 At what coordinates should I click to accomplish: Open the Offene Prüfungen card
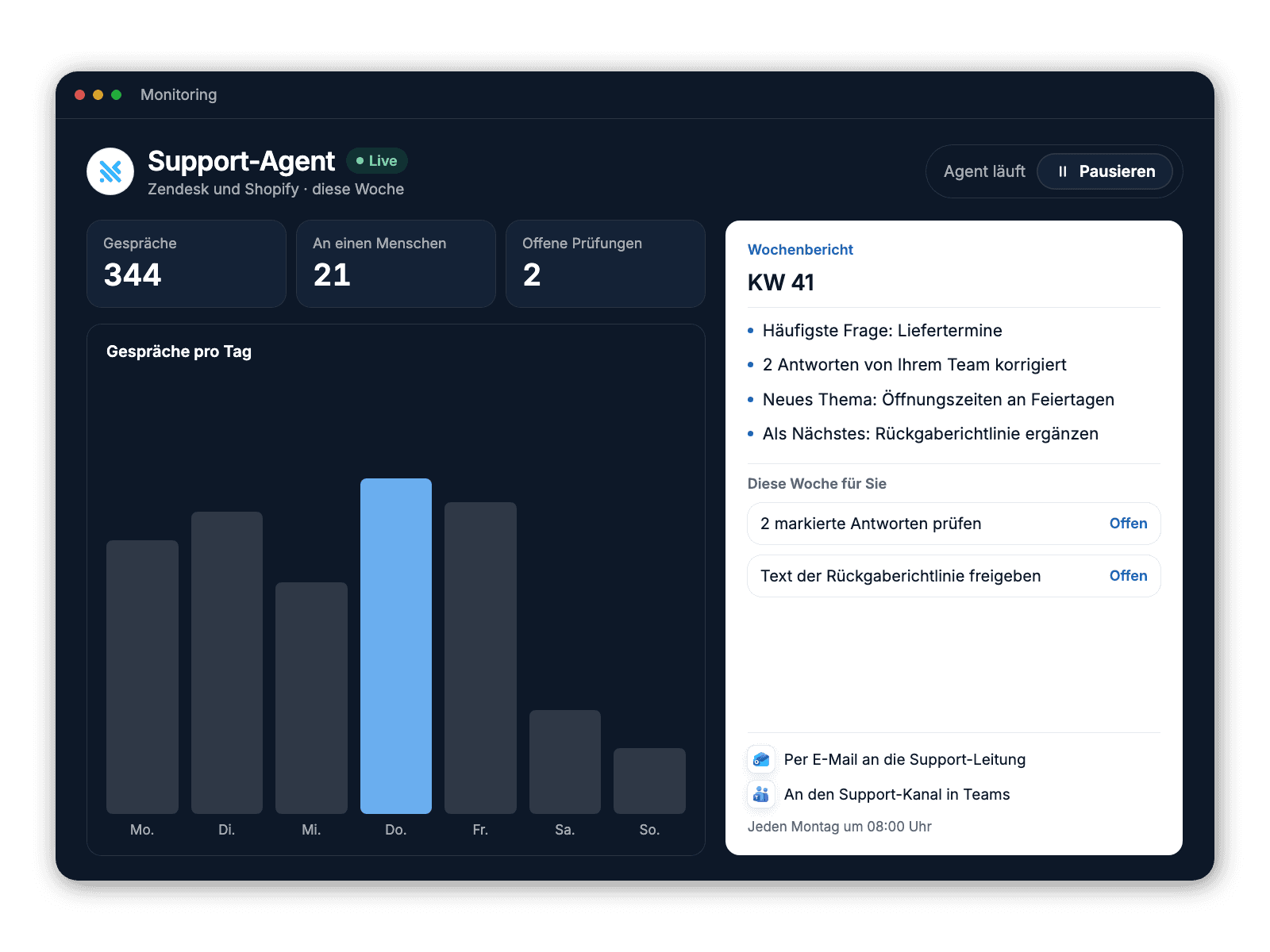[606, 263]
